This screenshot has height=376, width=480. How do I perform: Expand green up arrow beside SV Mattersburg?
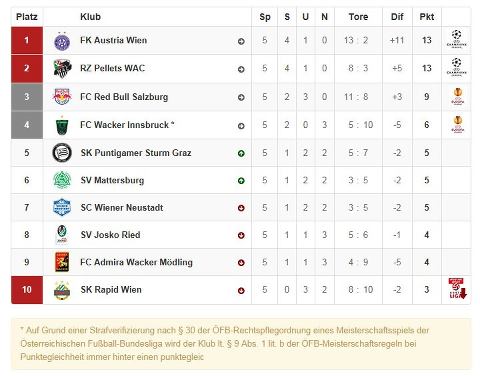(241, 181)
